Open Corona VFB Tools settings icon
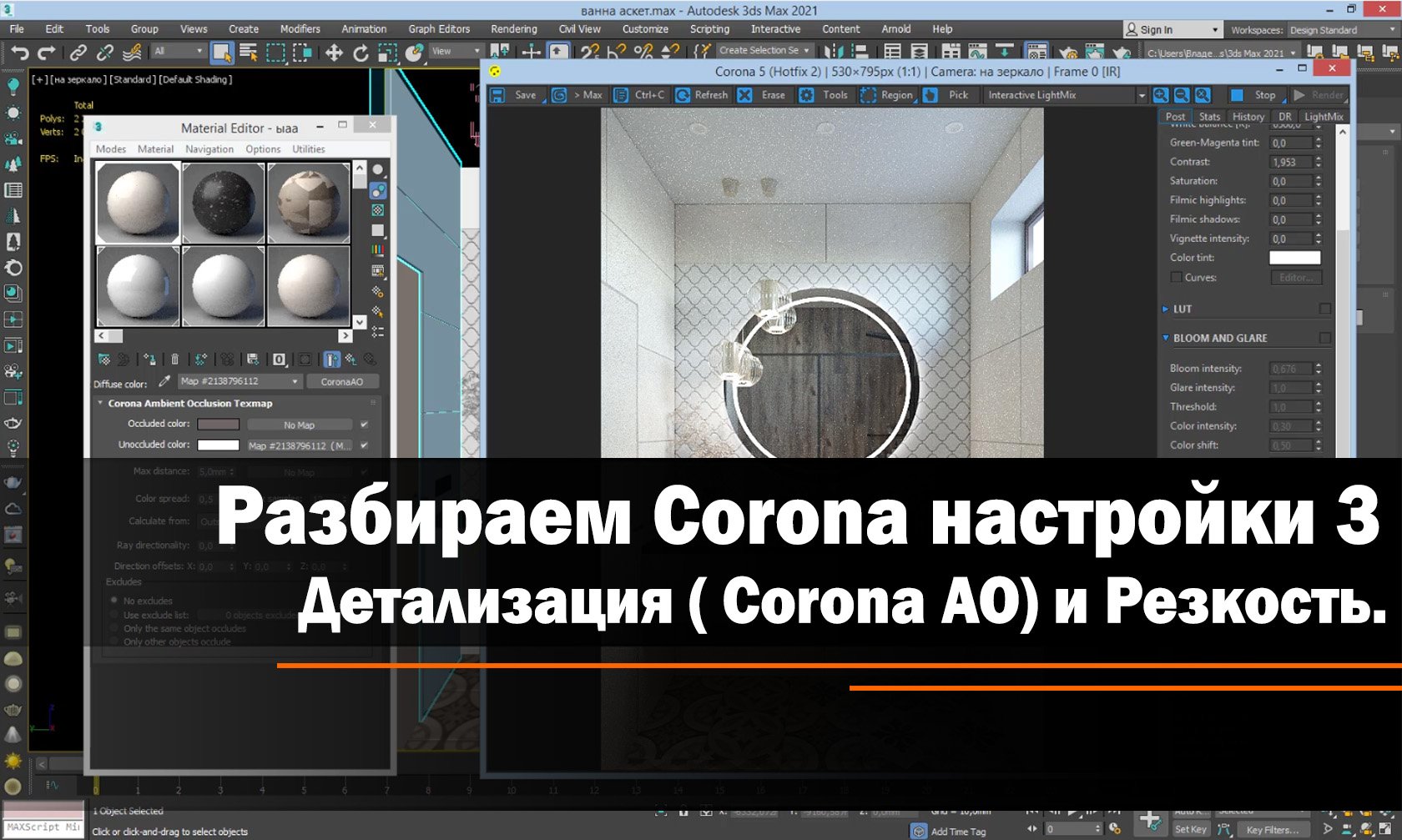The image size is (1402, 840). [x=806, y=95]
